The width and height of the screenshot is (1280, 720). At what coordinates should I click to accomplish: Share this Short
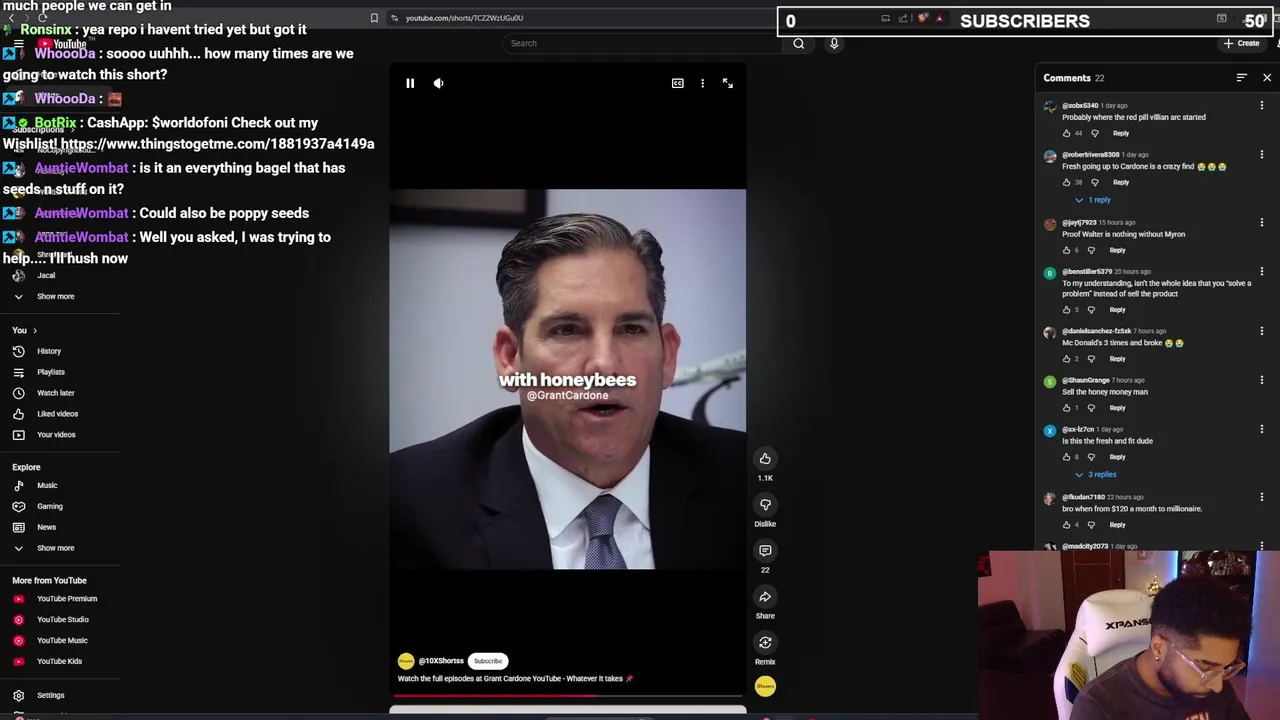tap(765, 596)
